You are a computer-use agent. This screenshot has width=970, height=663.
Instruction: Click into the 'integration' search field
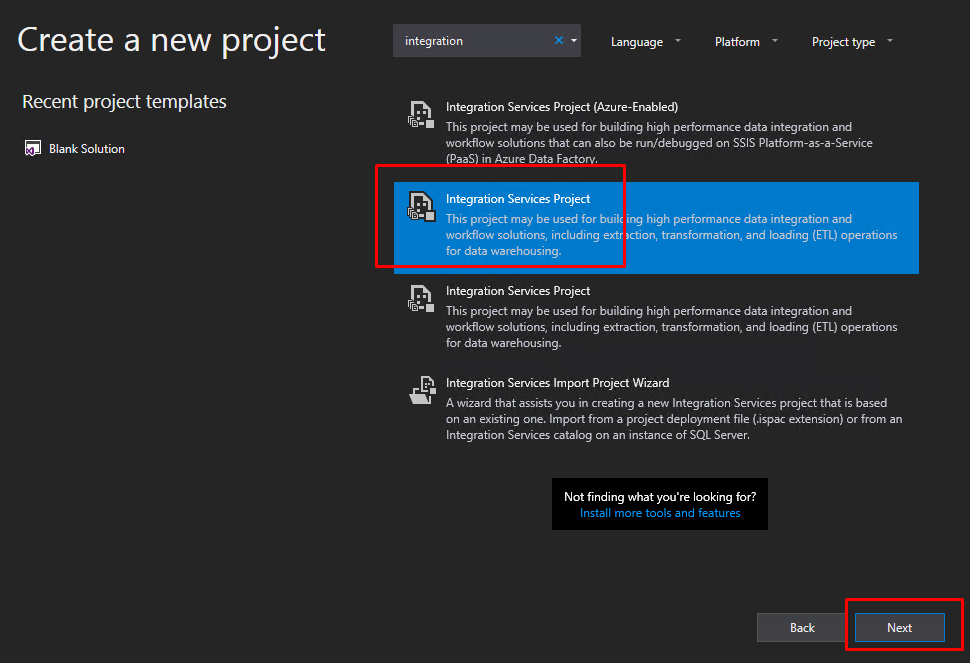[470, 41]
